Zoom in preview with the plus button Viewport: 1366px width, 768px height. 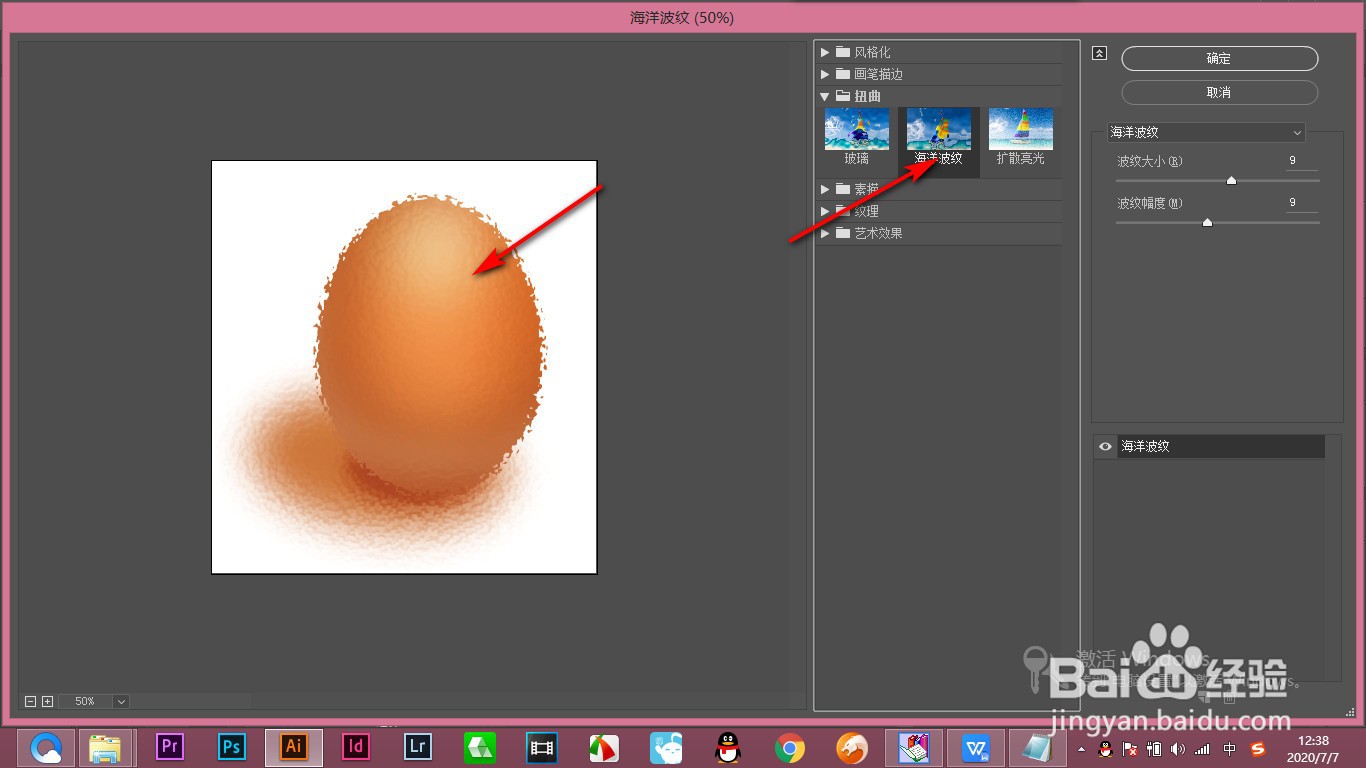tap(47, 702)
